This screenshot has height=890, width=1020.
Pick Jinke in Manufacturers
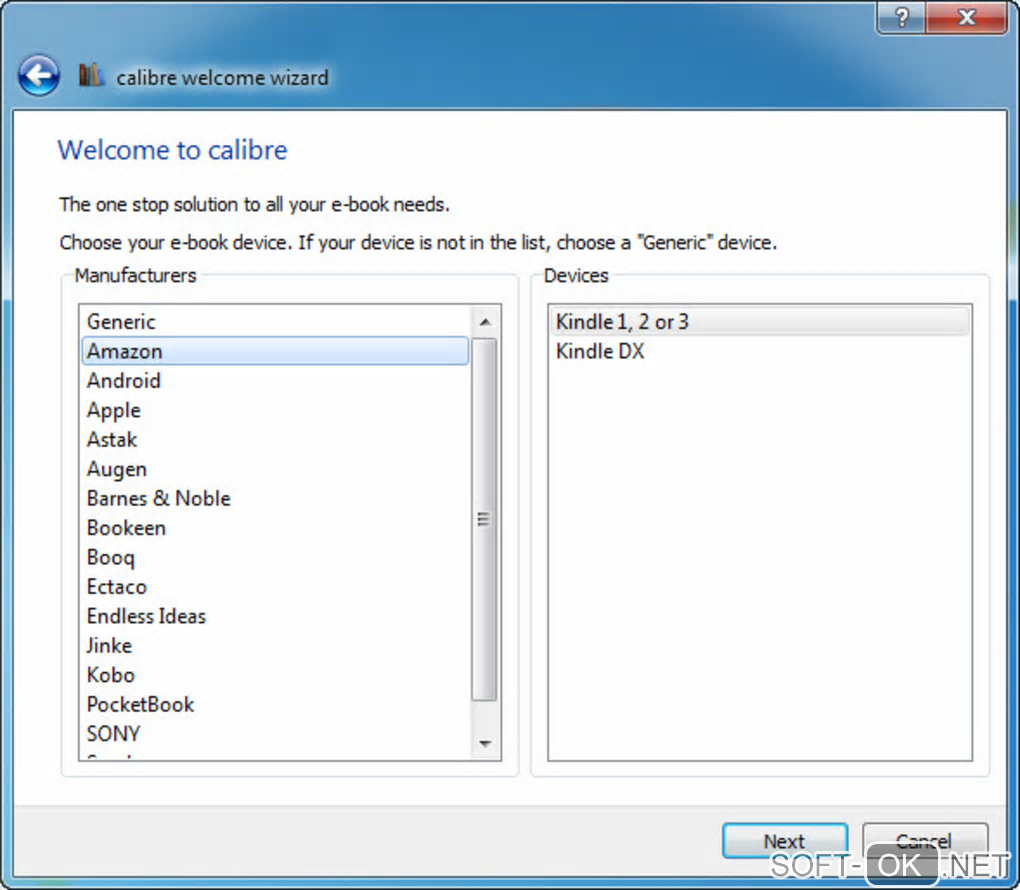[275, 645]
